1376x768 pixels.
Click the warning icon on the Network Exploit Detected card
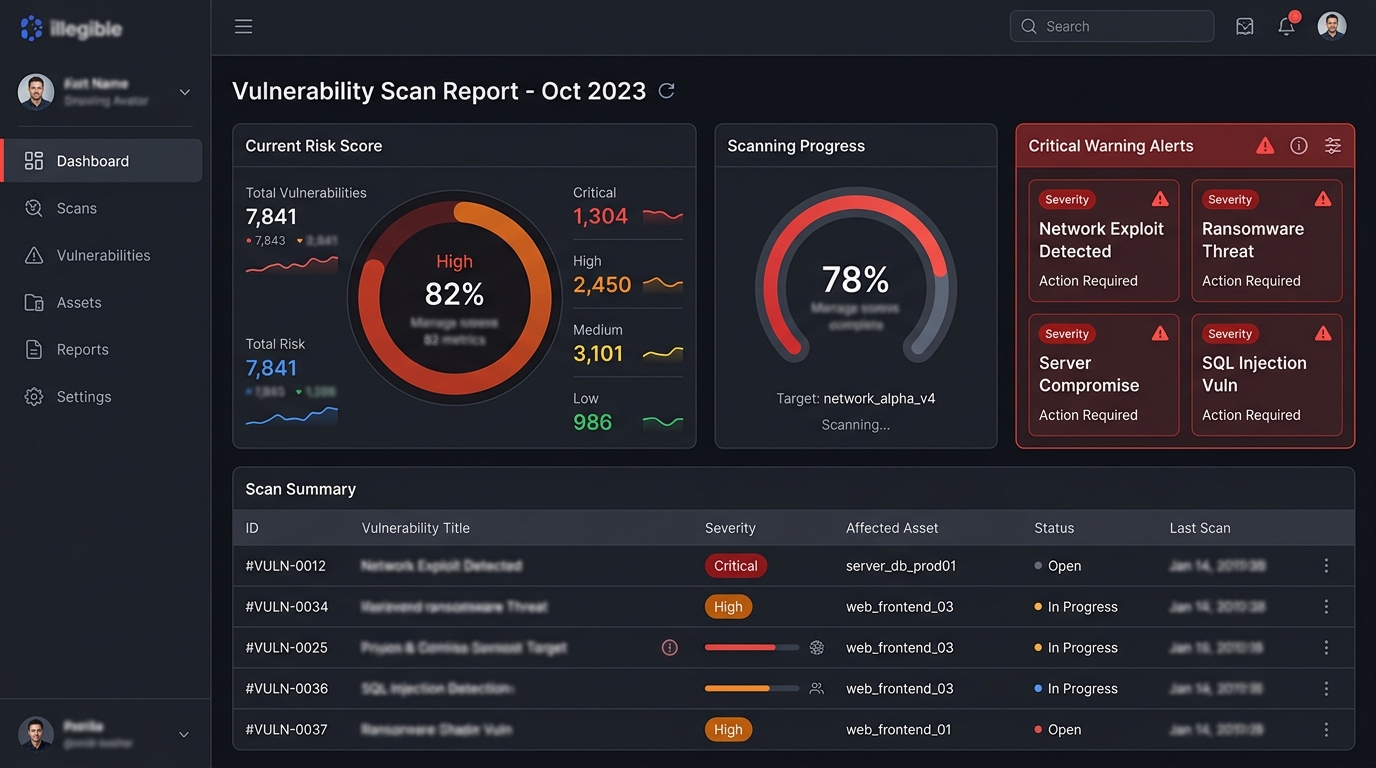click(x=1160, y=199)
